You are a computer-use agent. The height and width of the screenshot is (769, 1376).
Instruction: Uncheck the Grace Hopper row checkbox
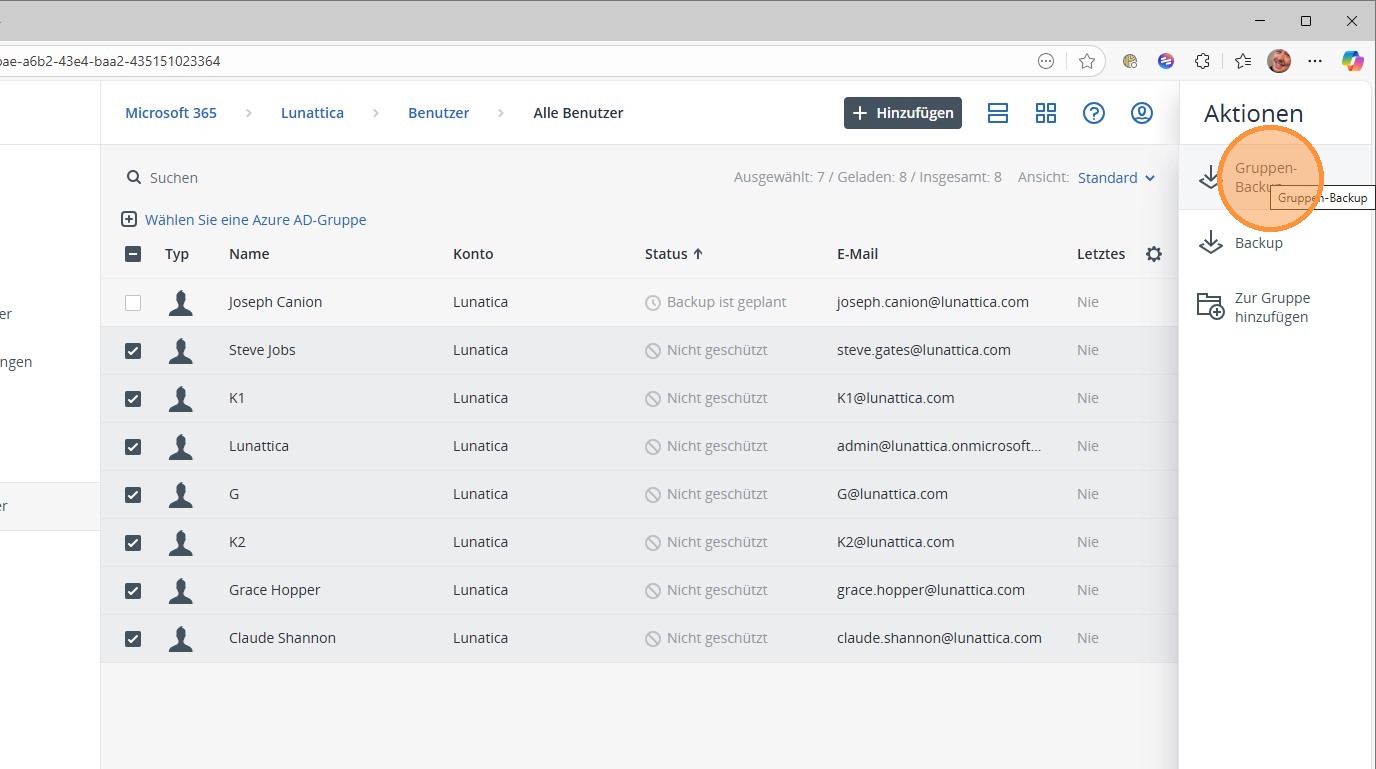tap(133, 590)
